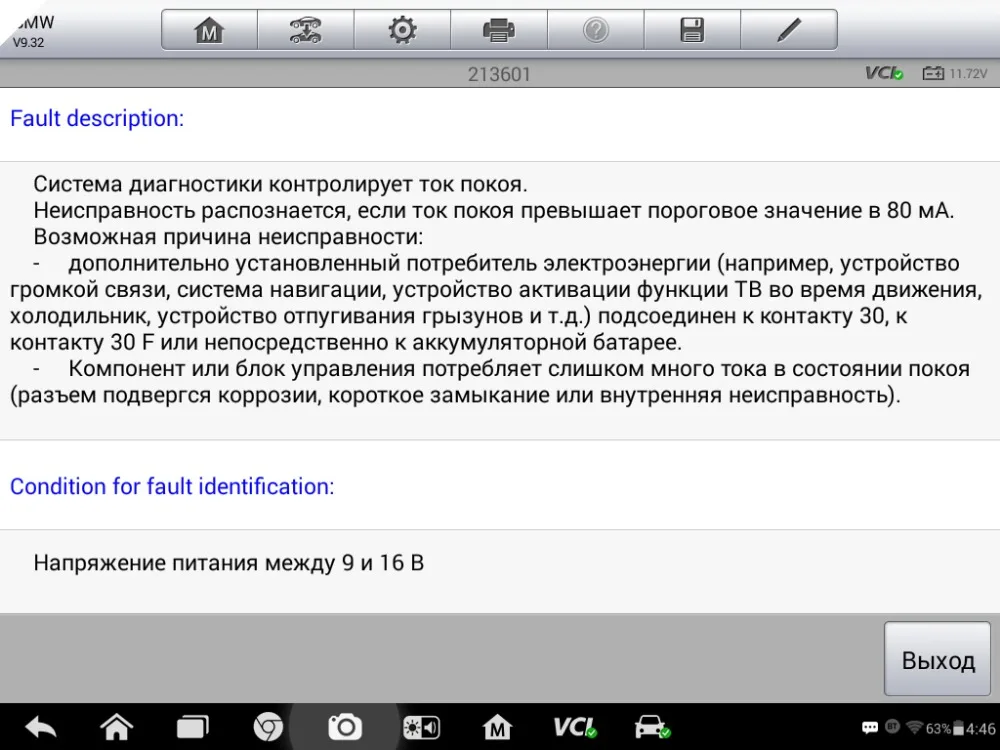The image size is (1000, 750).
Task: Go back using Android back arrow
Action: click(40, 727)
